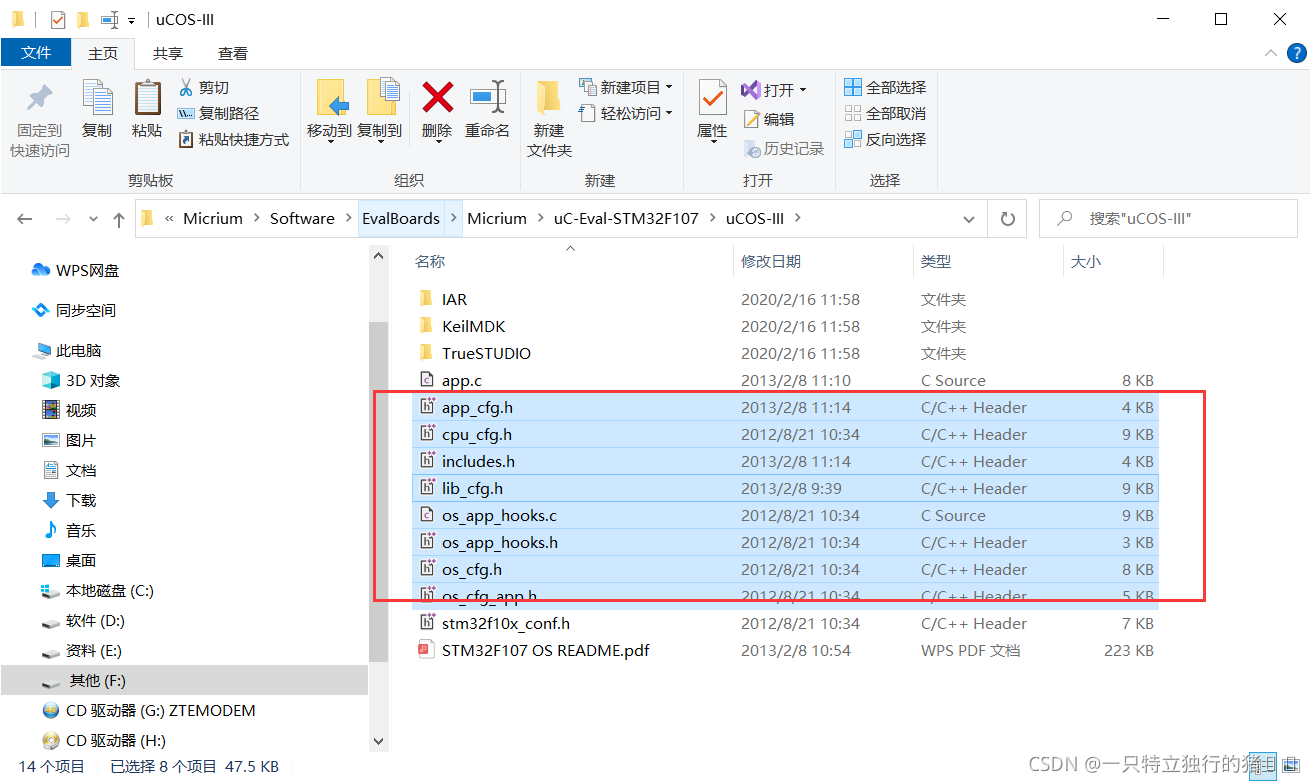Switch to the 查看 (View) tab
Screen dimensions: 1311x782
(x=233, y=53)
